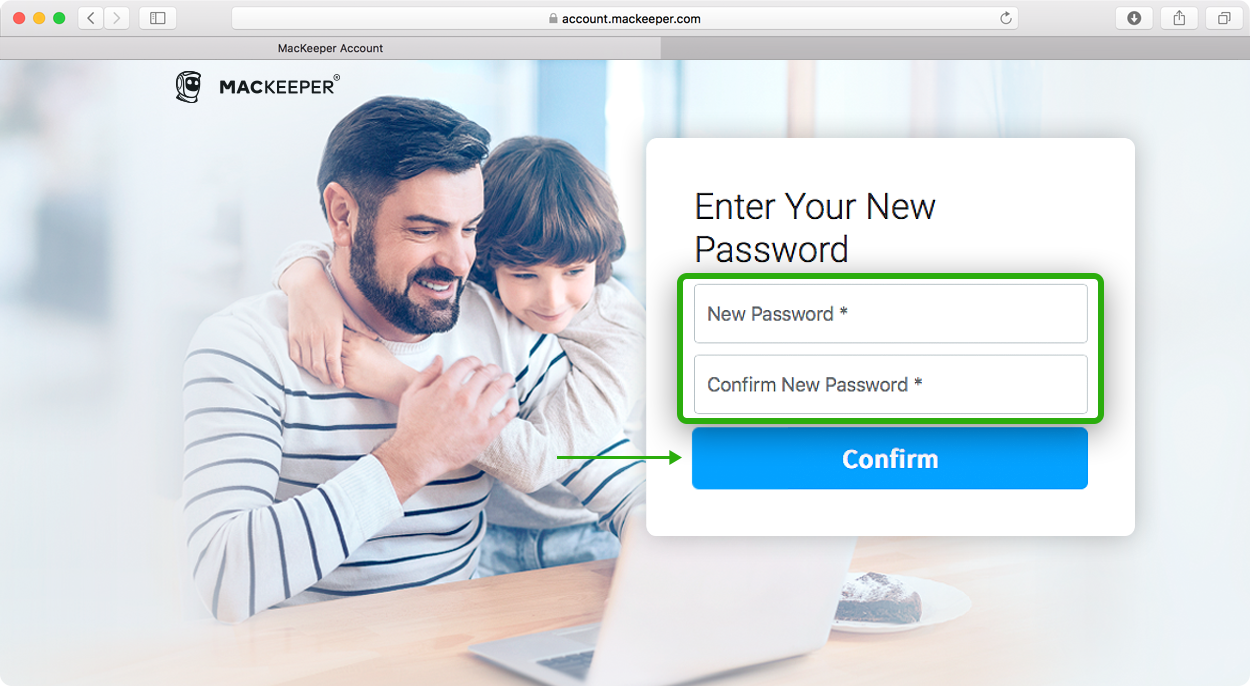This screenshot has height=686, width=1250.
Task: Focus the New Password field
Action: click(x=891, y=314)
